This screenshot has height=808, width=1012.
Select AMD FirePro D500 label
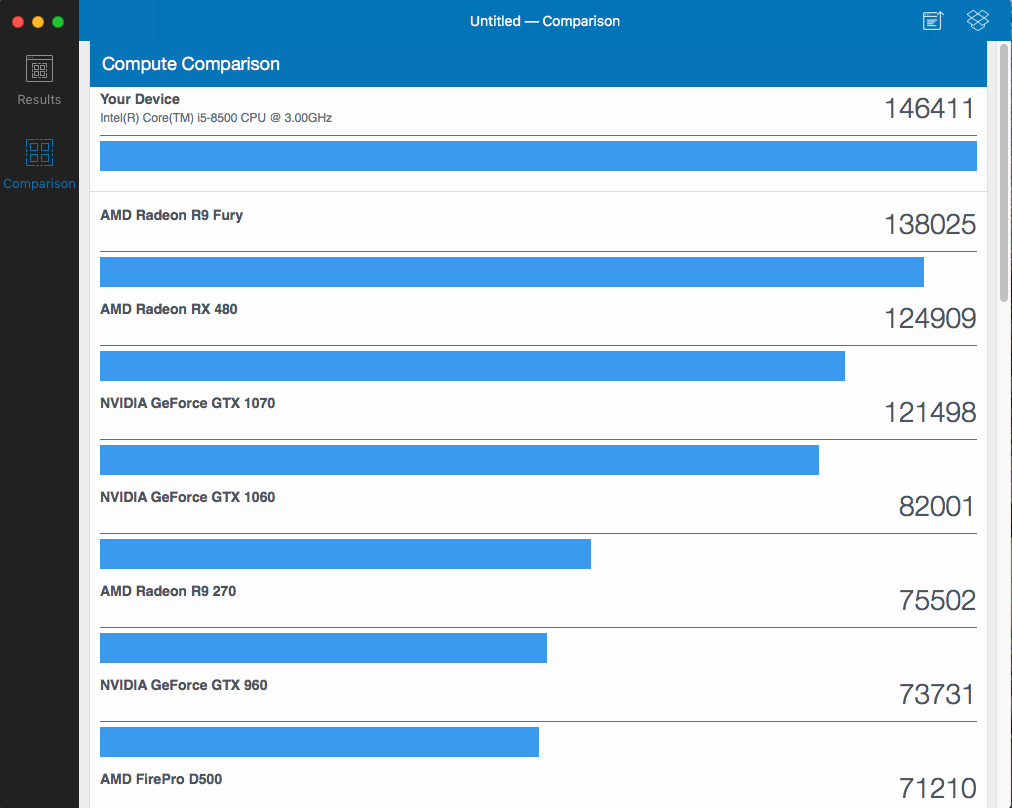click(161, 779)
